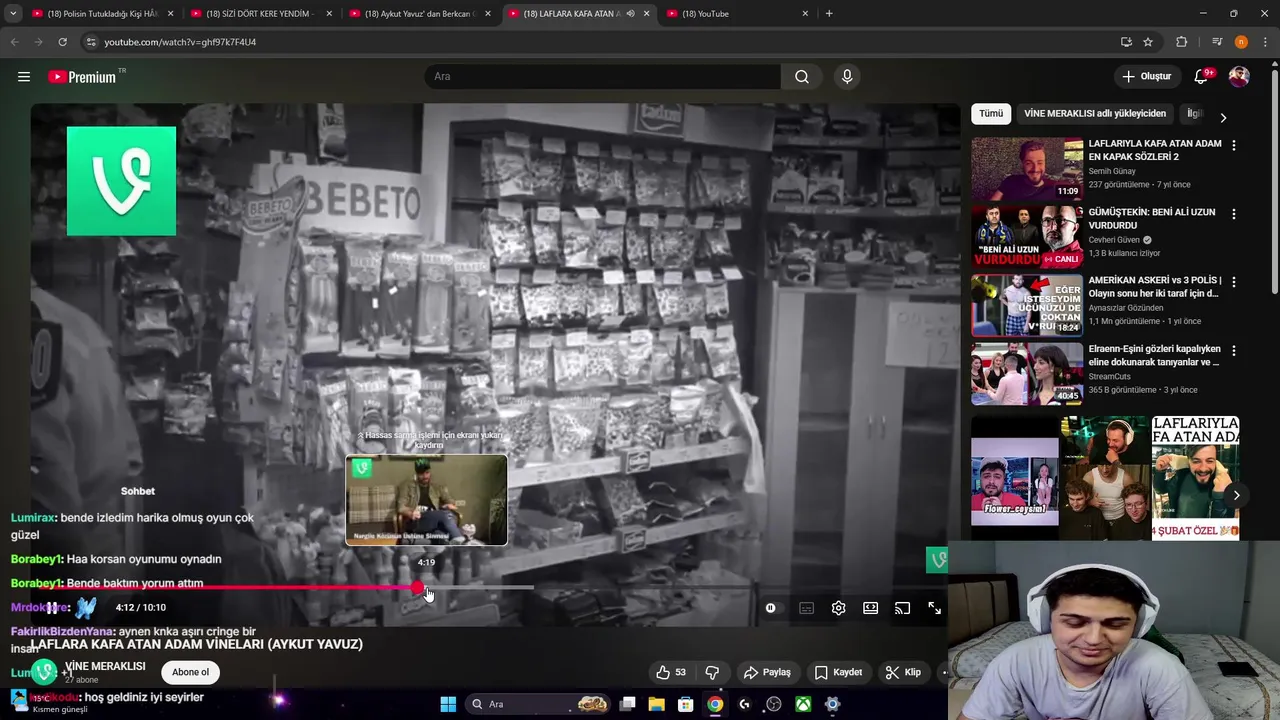Reload the page
The height and width of the screenshot is (720, 1280).
[62, 42]
